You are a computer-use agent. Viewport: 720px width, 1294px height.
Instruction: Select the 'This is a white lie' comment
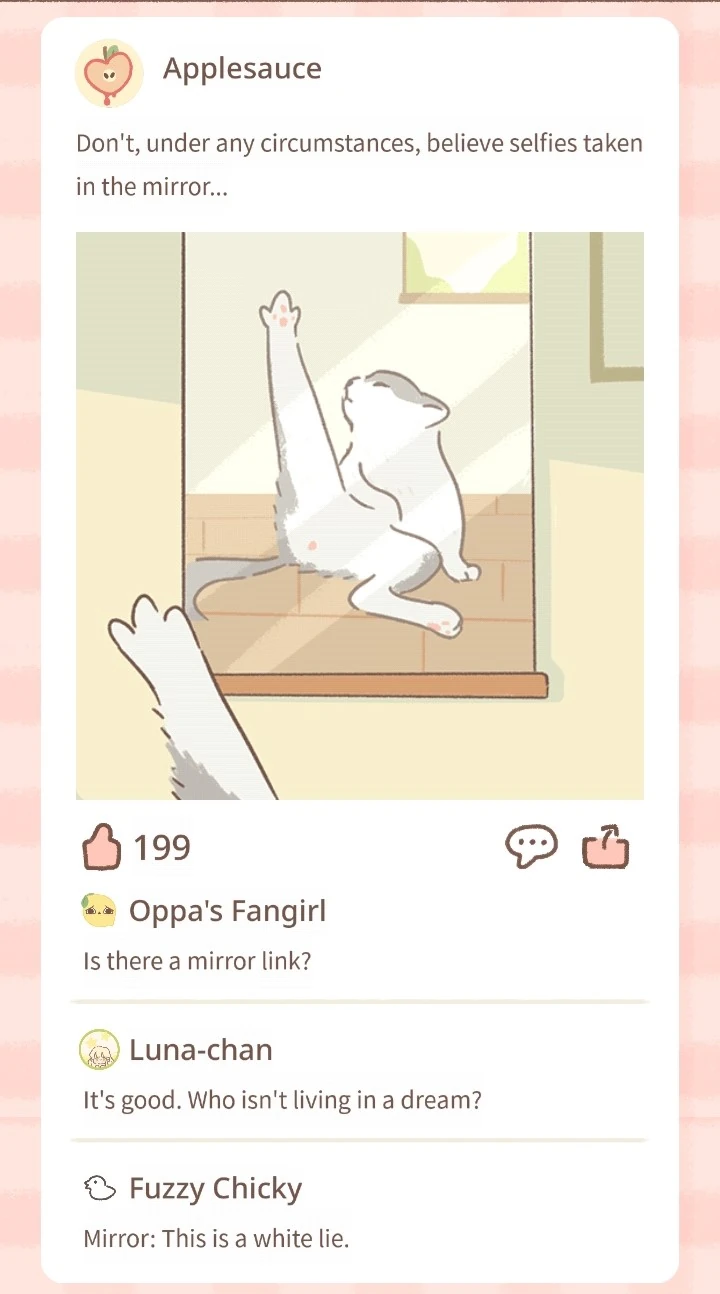click(216, 1240)
